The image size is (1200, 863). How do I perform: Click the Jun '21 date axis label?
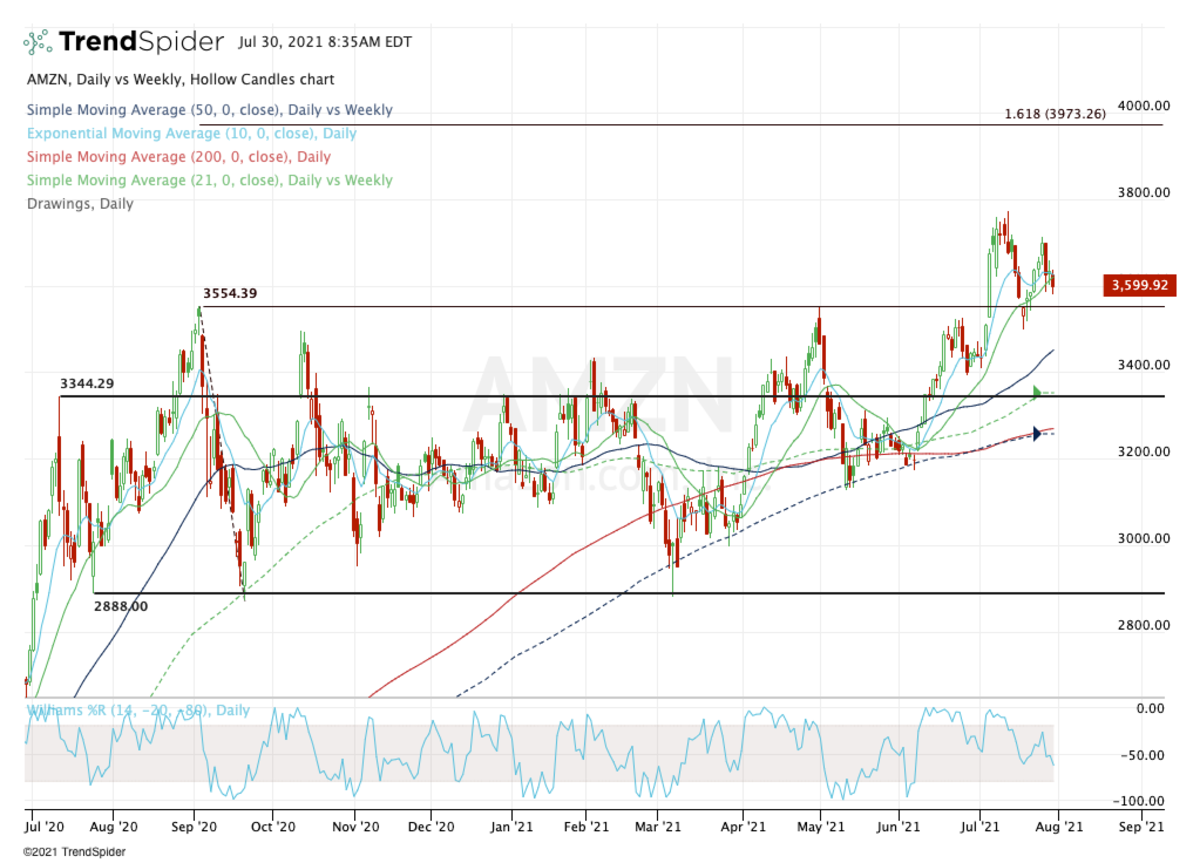[900, 827]
